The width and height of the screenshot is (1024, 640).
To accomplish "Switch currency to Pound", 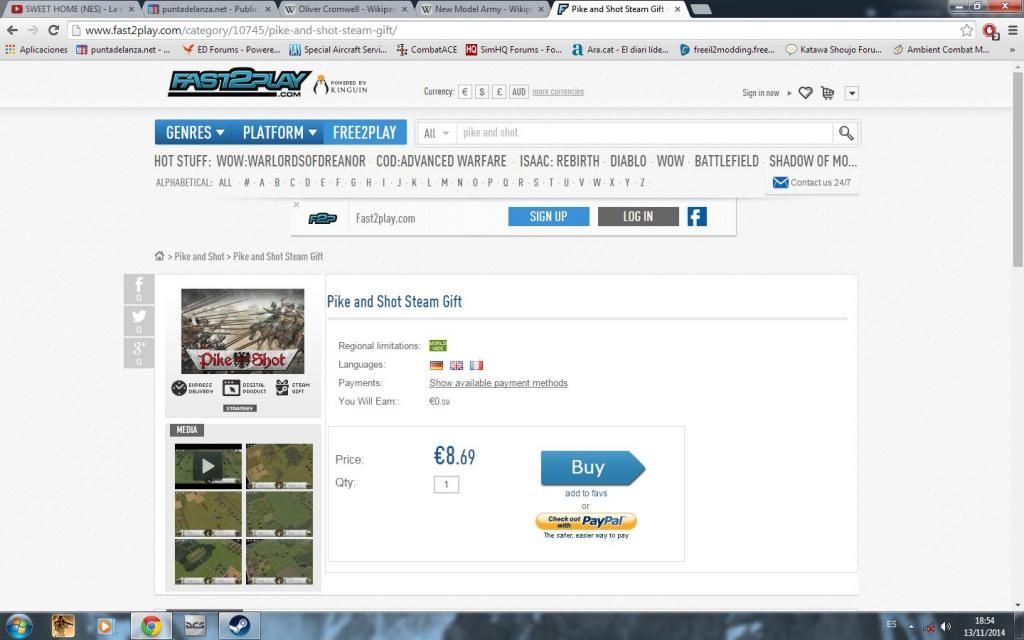I will pos(499,92).
